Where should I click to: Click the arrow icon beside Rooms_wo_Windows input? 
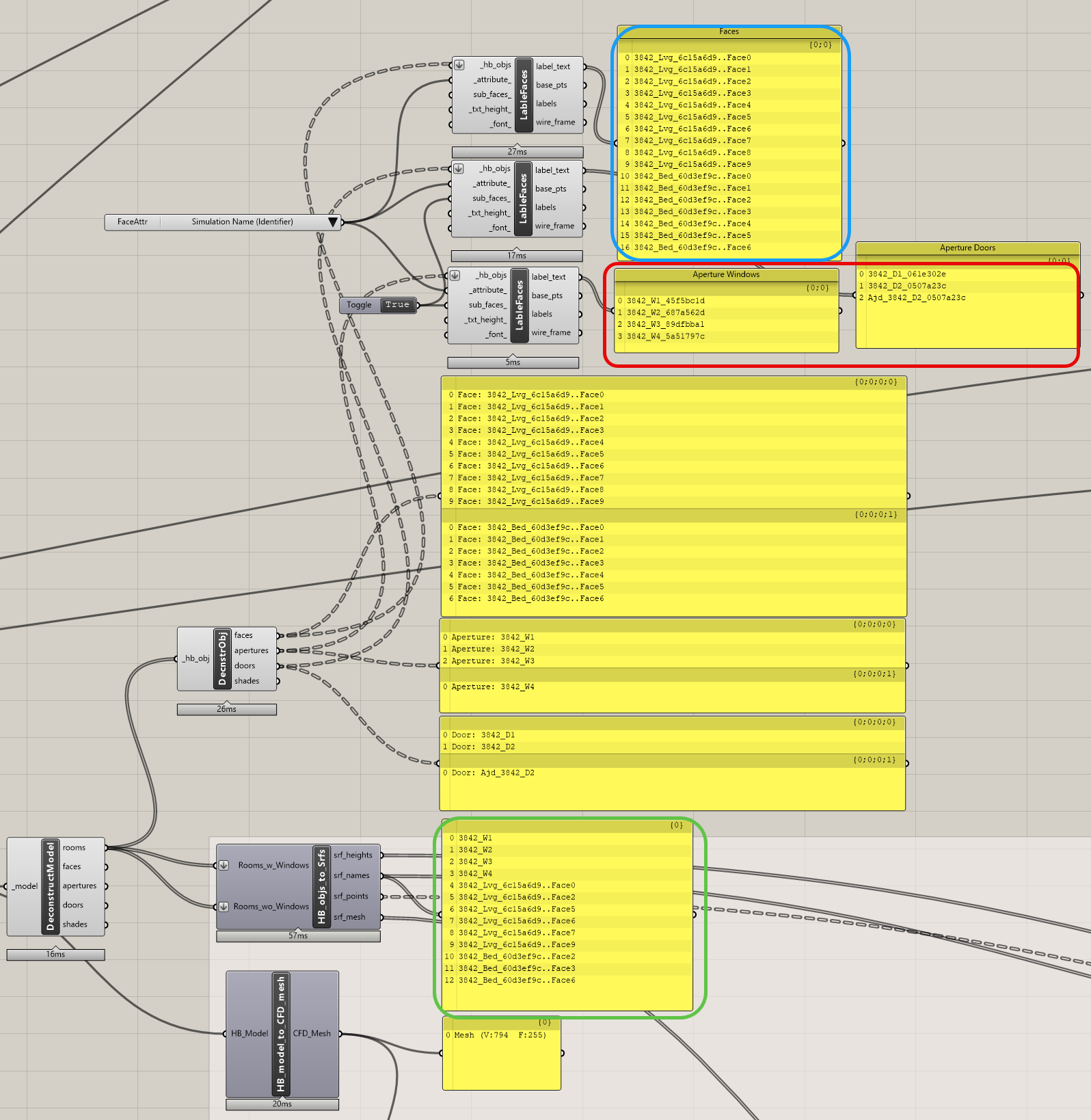point(224,907)
